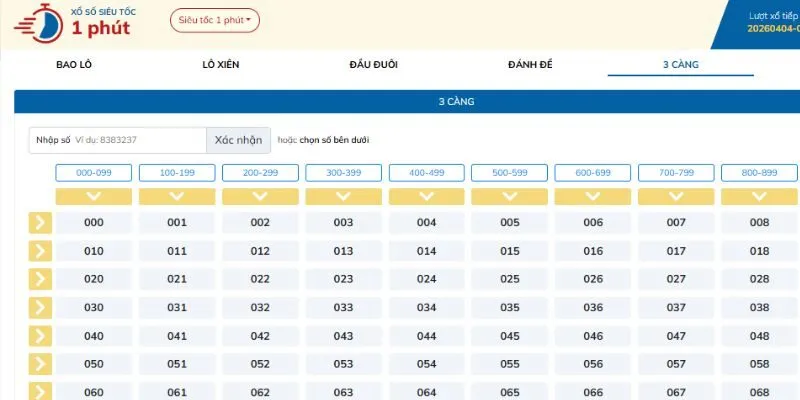Click the down chevron under 700-799
The image size is (800, 400).
click(676, 196)
